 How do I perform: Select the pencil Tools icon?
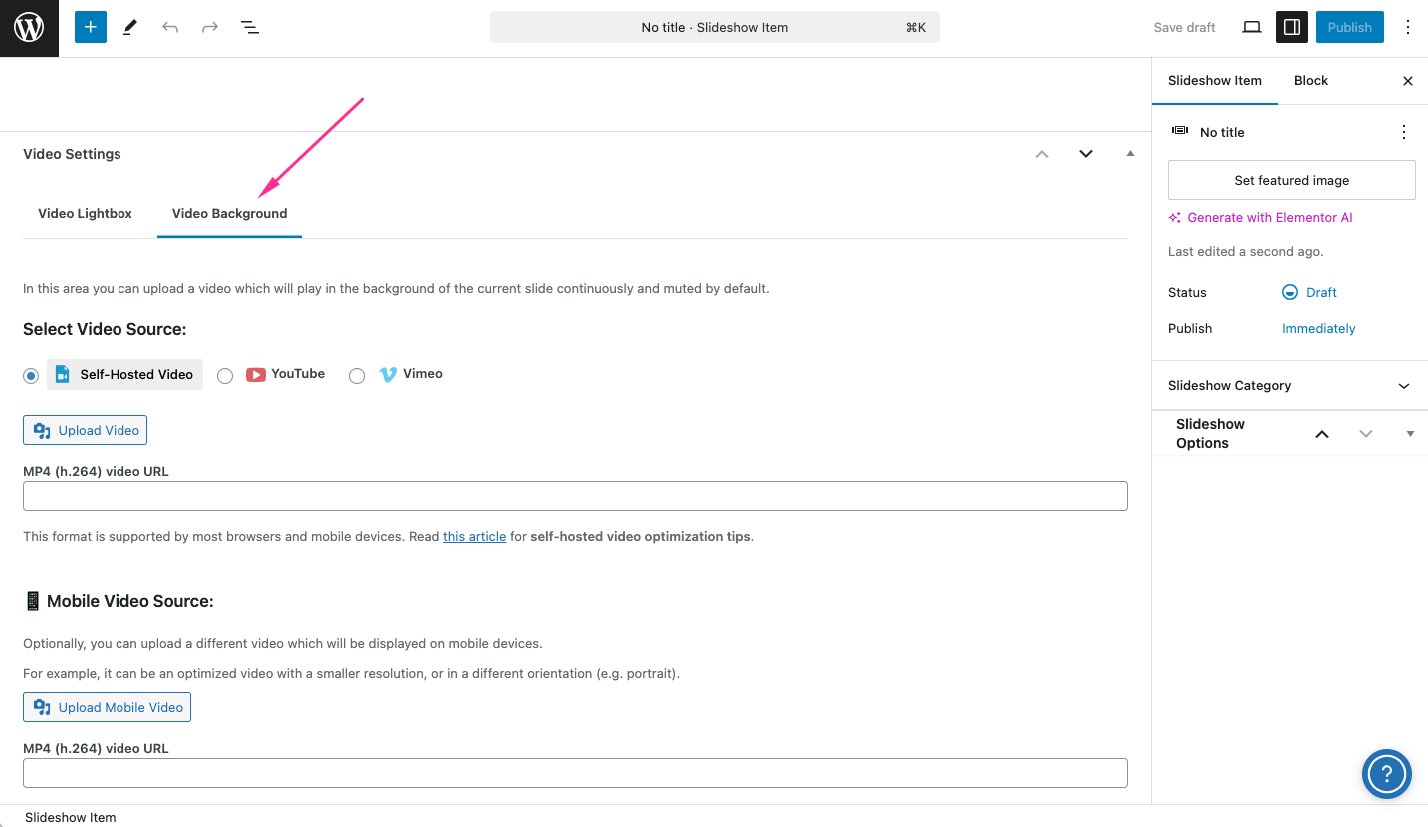(x=130, y=27)
